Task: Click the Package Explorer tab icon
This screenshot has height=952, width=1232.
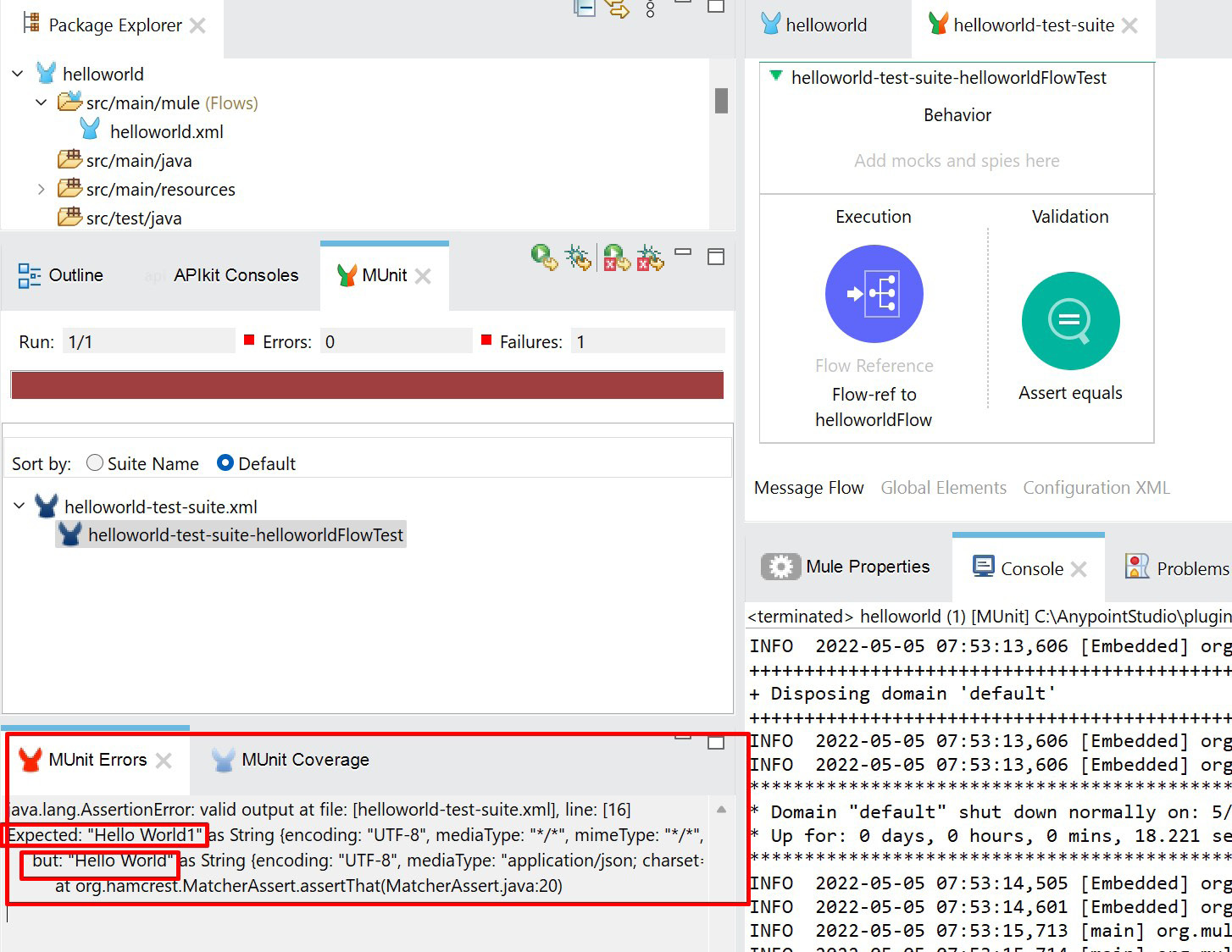Action: point(31,23)
